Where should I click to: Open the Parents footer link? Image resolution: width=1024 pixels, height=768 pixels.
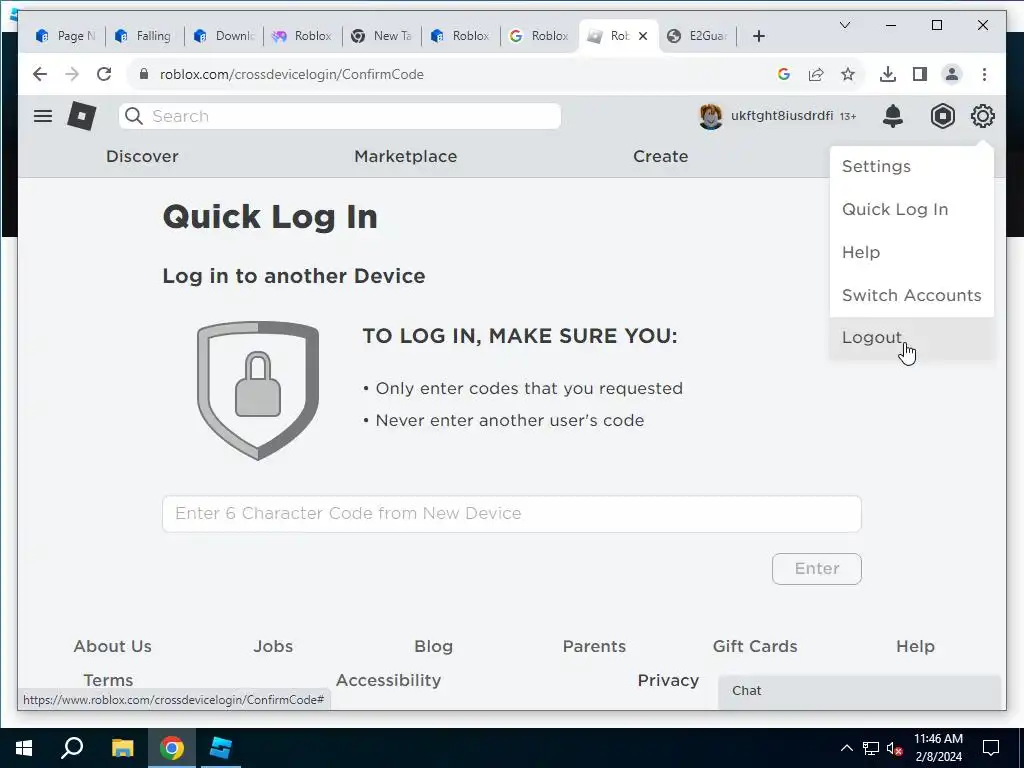[594, 647]
